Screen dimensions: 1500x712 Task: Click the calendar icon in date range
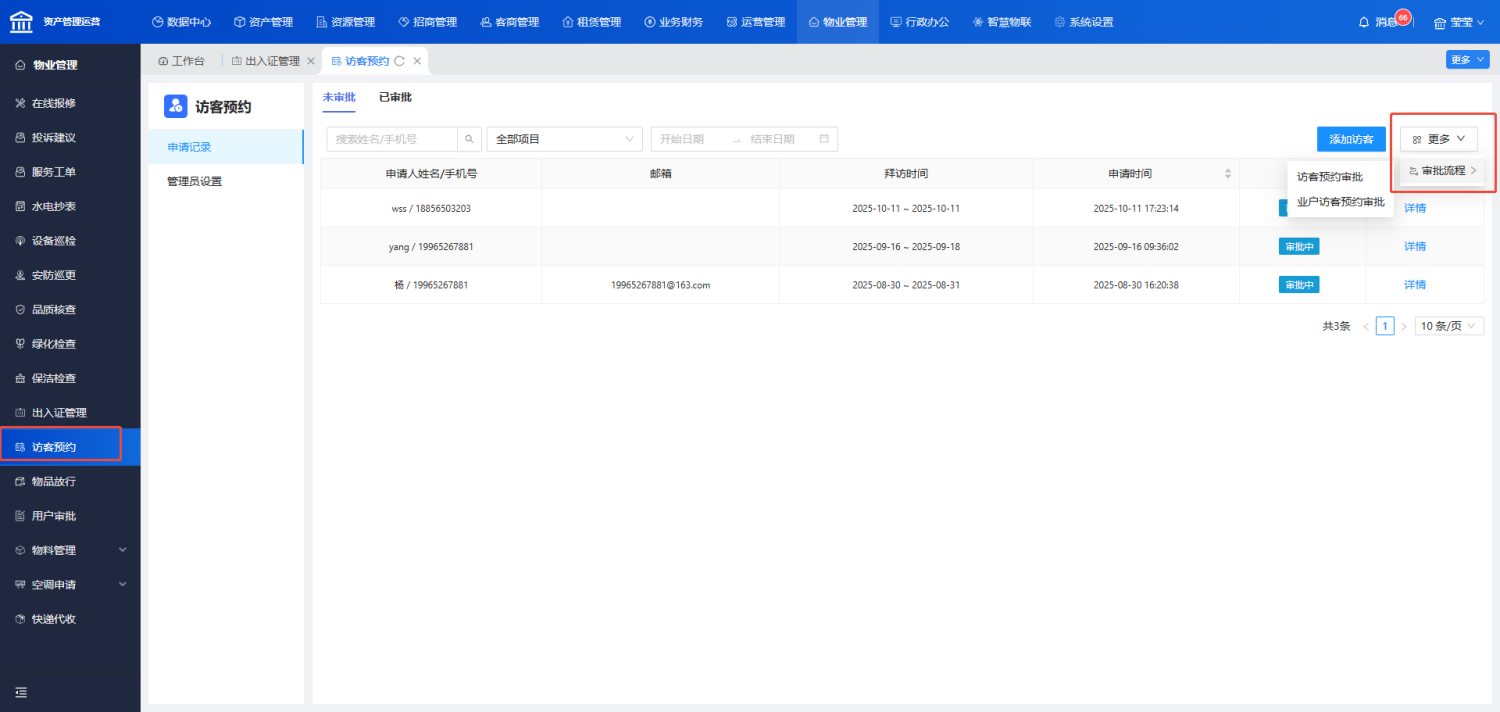[824, 139]
